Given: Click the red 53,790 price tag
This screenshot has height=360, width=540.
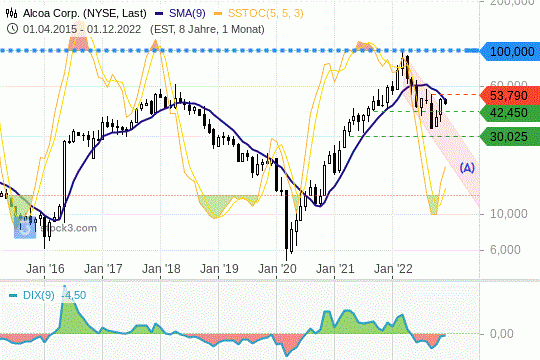Looking at the screenshot, I should pos(510,95).
